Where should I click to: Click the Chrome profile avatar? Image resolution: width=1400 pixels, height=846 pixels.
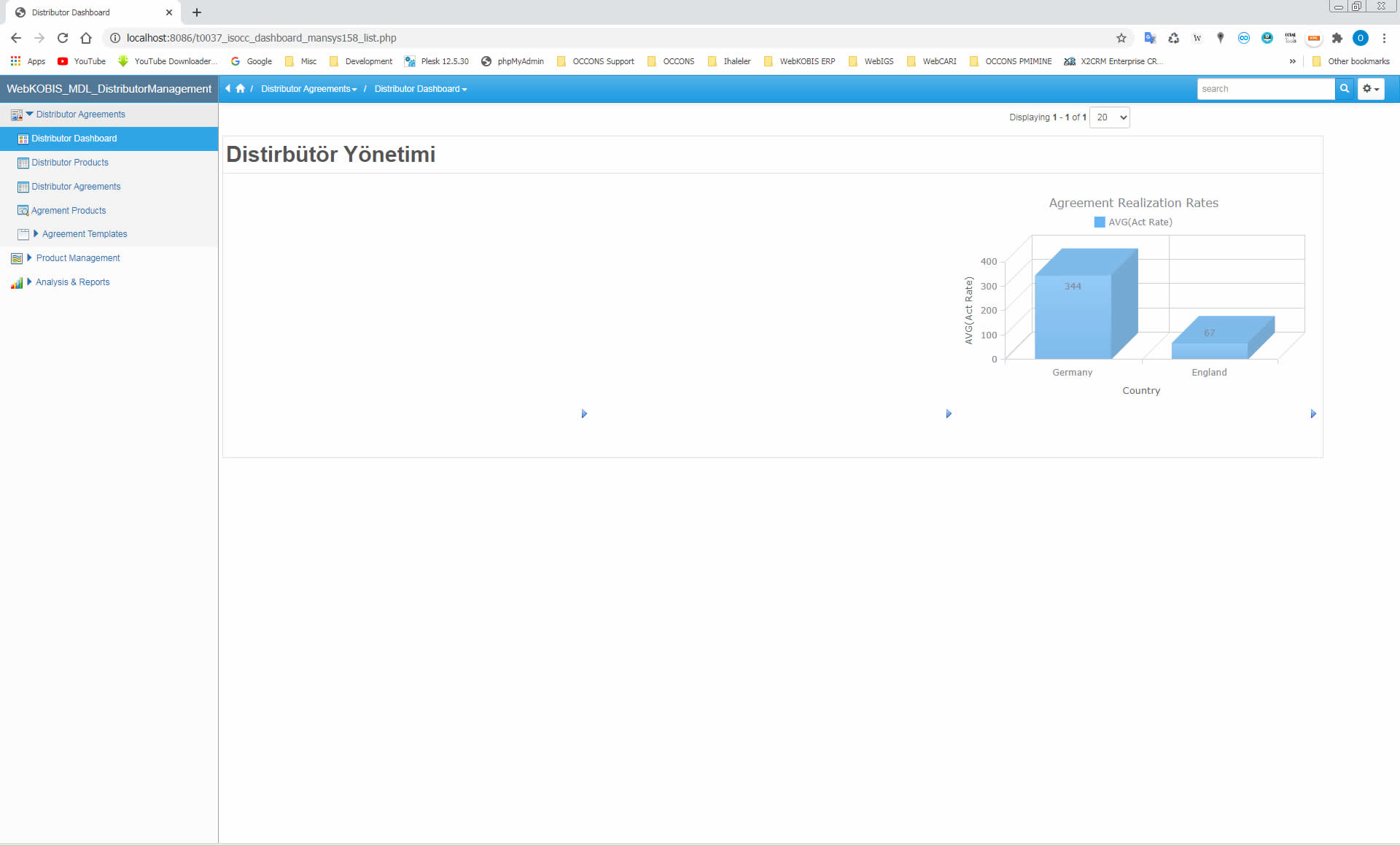[x=1361, y=38]
